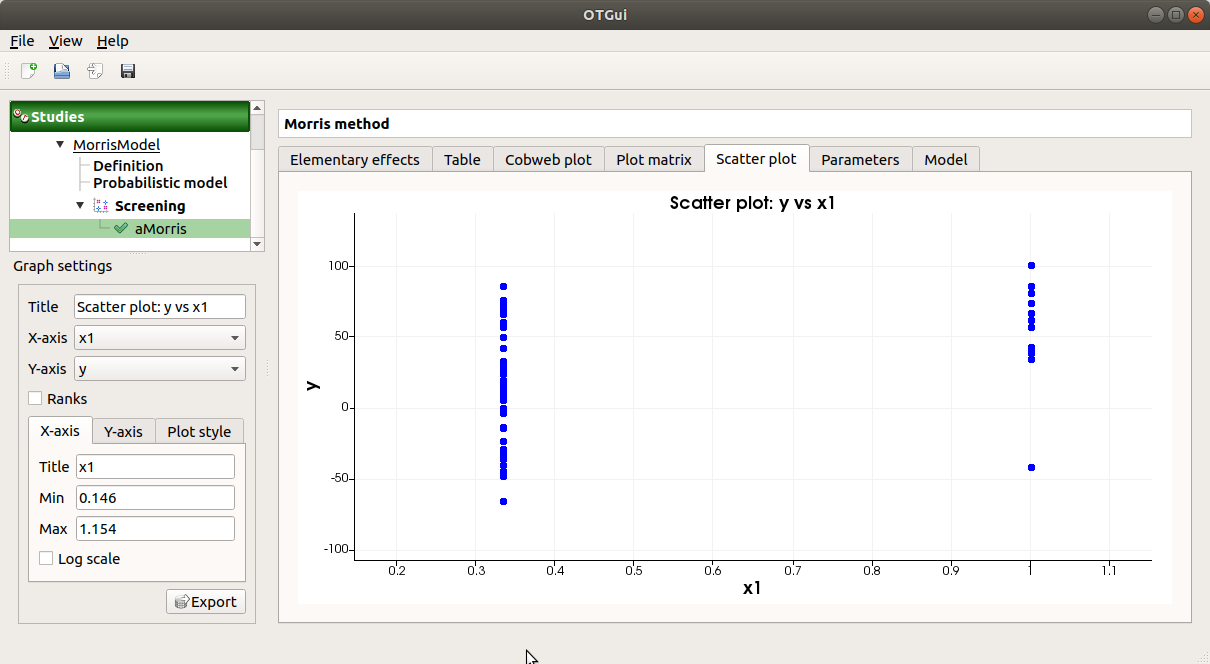Click the Open study toolbar icon
Screen dimensions: 1210x664
pyautogui.click(x=62, y=71)
